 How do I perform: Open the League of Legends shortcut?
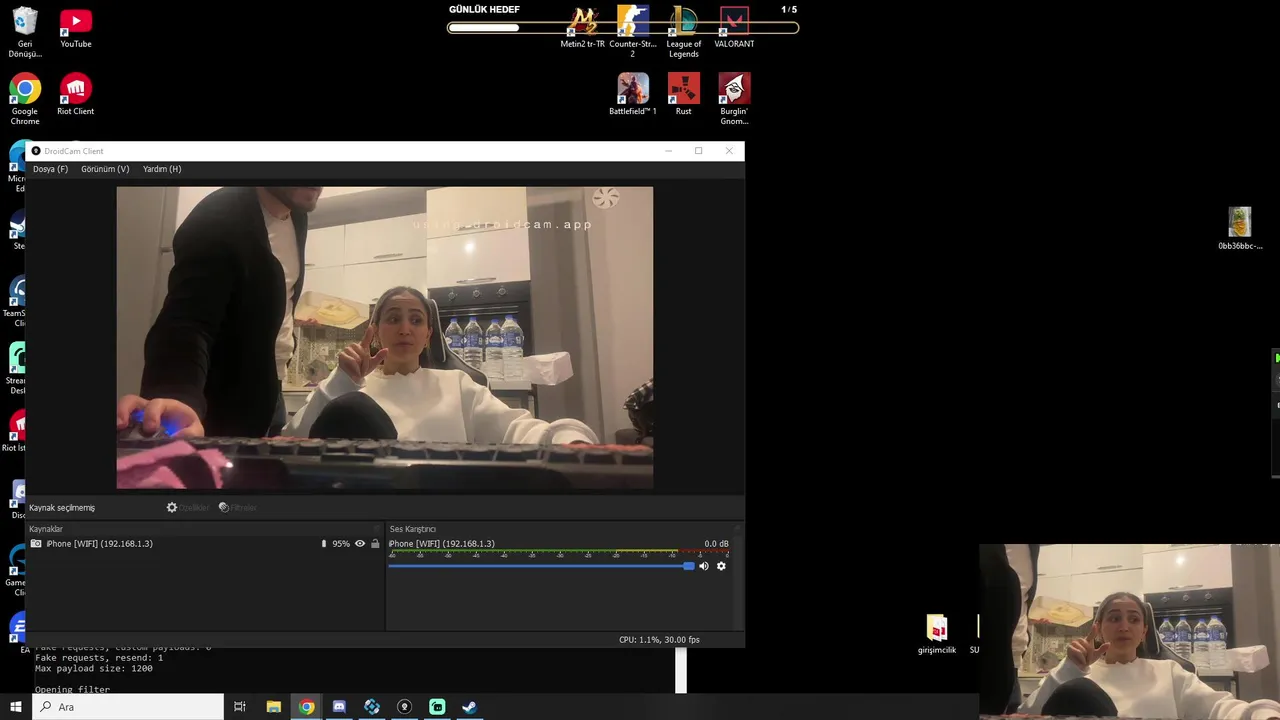pyautogui.click(x=684, y=32)
